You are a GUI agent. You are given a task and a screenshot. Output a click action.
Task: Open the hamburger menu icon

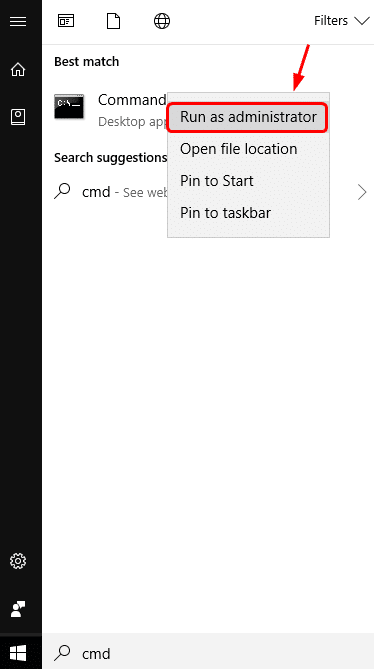18,21
